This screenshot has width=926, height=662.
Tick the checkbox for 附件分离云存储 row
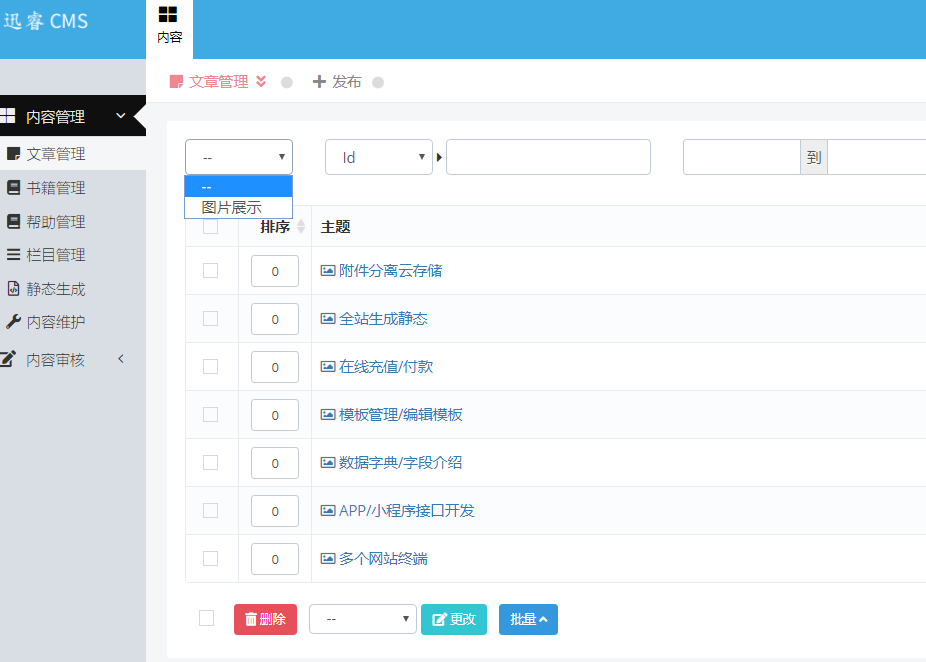coord(210,270)
